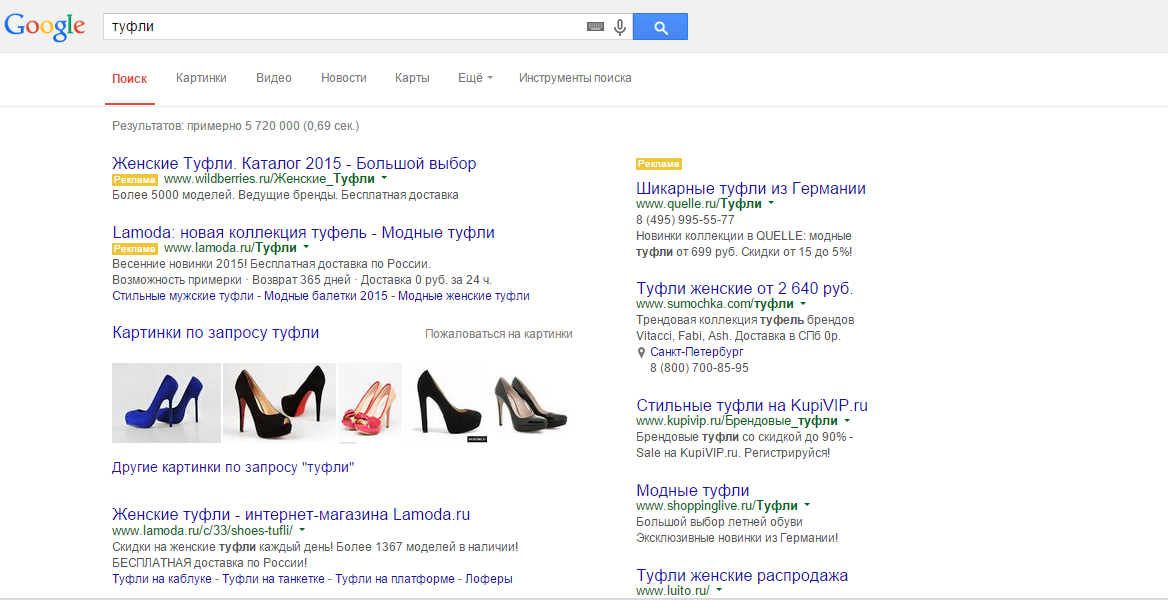Click the yellow Реклама label in right column
Viewport: 1168px width, 600px height.
tap(658, 164)
